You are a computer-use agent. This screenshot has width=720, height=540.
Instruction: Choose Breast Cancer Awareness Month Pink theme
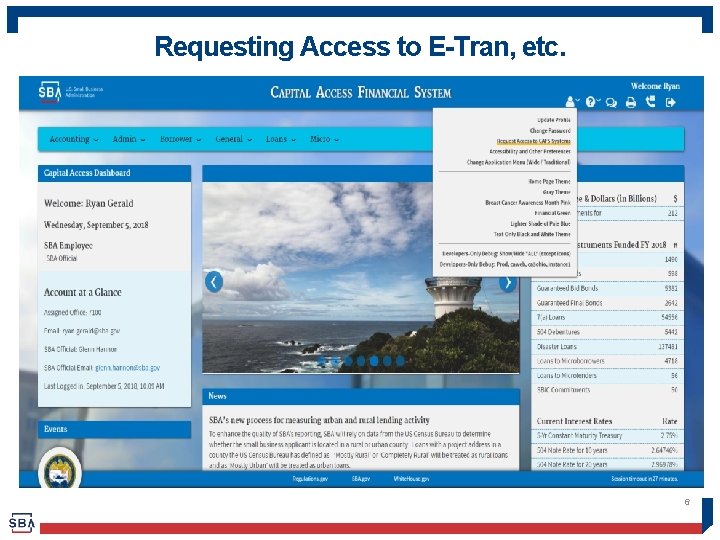pyautogui.click(x=528, y=202)
